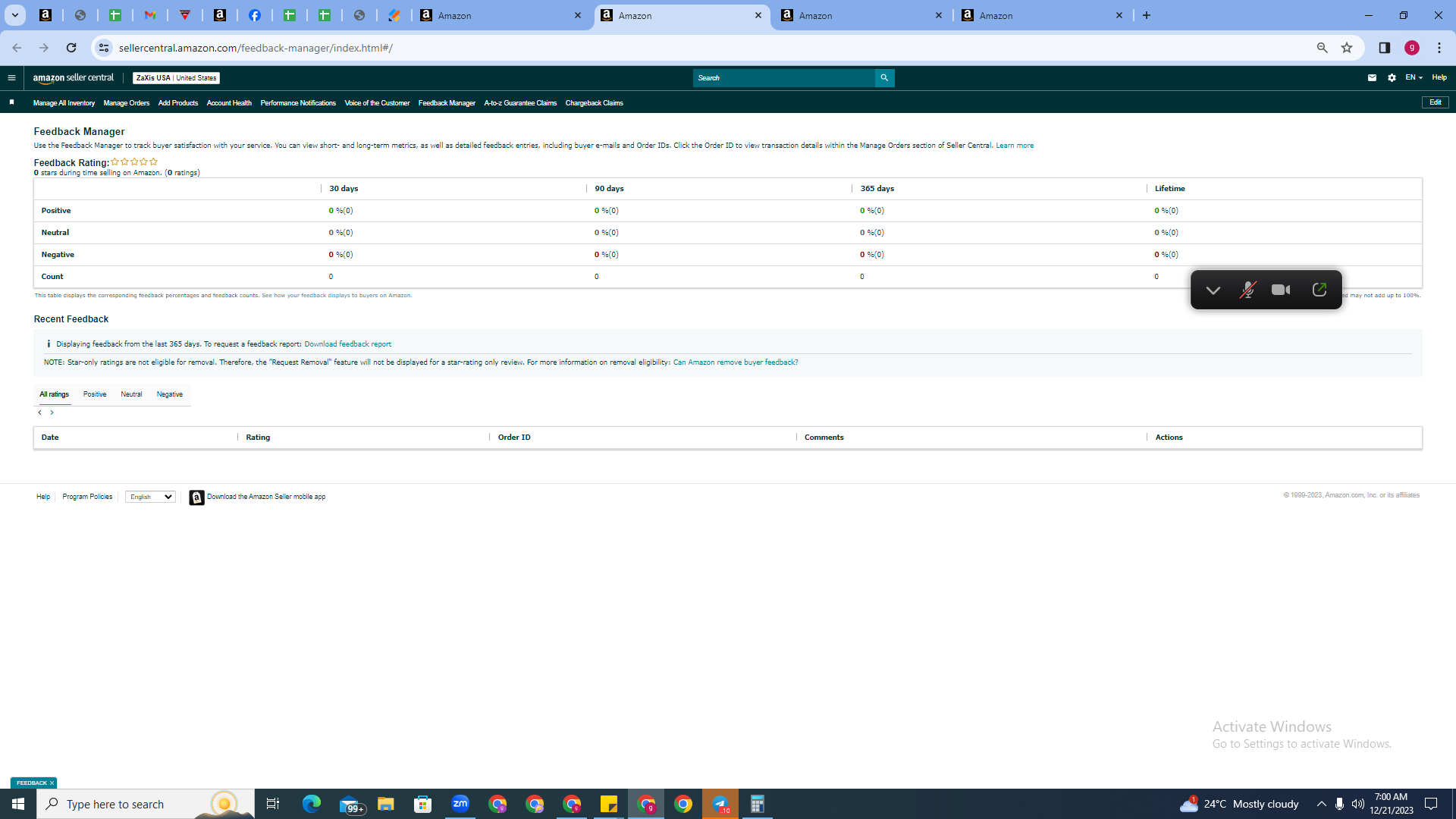Open Manage Orders
This screenshot has height=819, width=1456.
pos(127,103)
